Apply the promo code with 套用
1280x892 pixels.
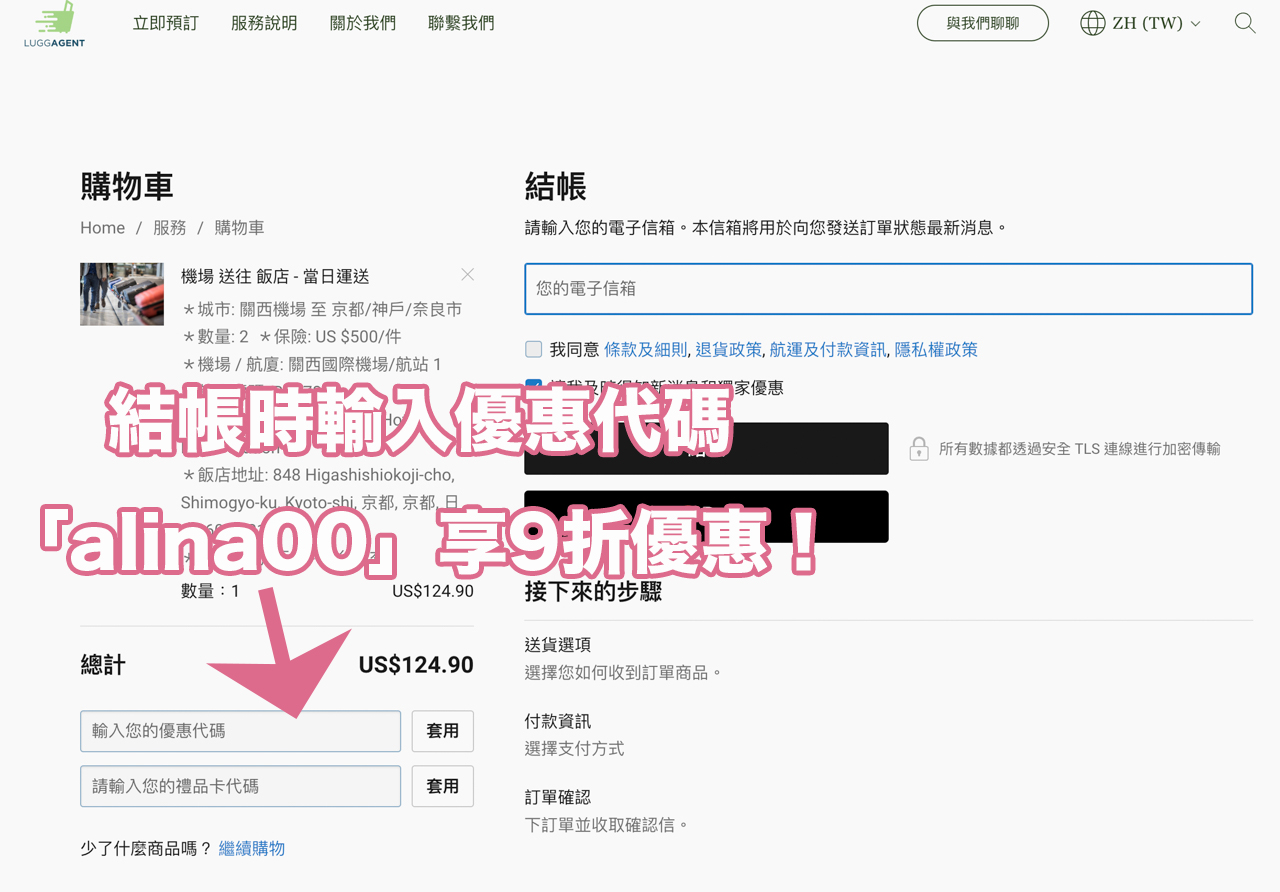[x=443, y=731]
